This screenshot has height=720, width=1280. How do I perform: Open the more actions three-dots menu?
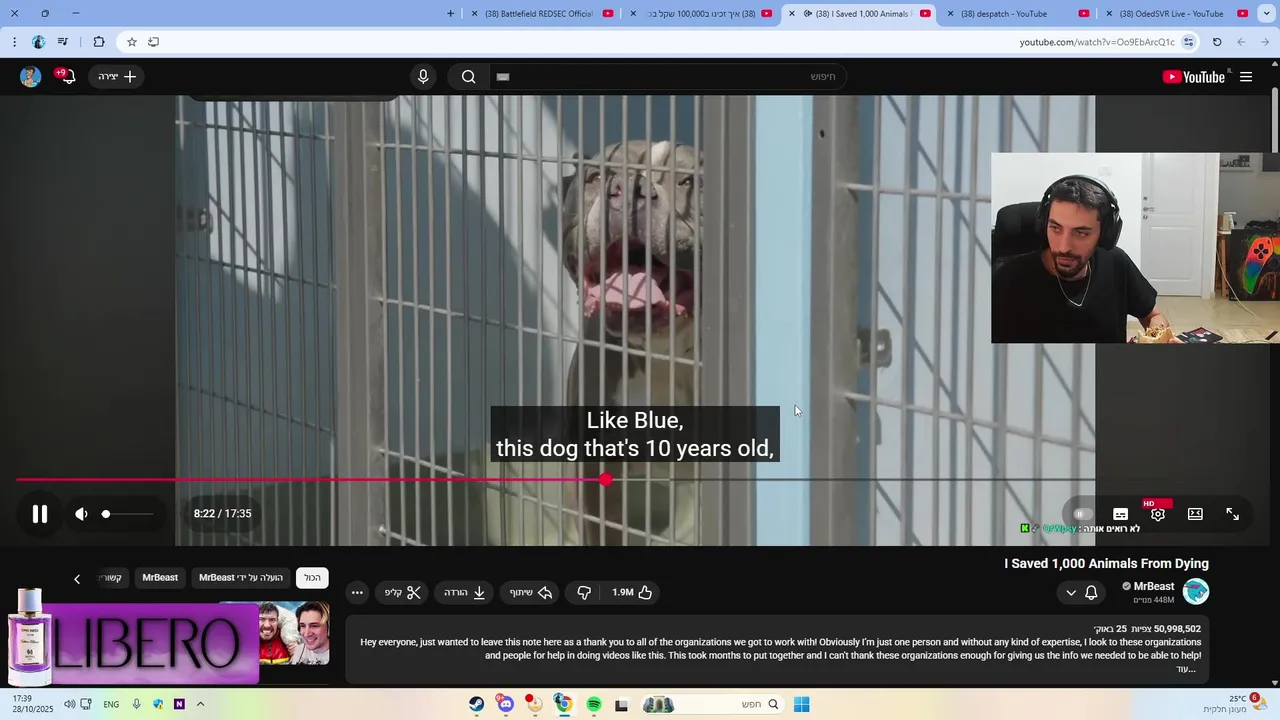357,593
